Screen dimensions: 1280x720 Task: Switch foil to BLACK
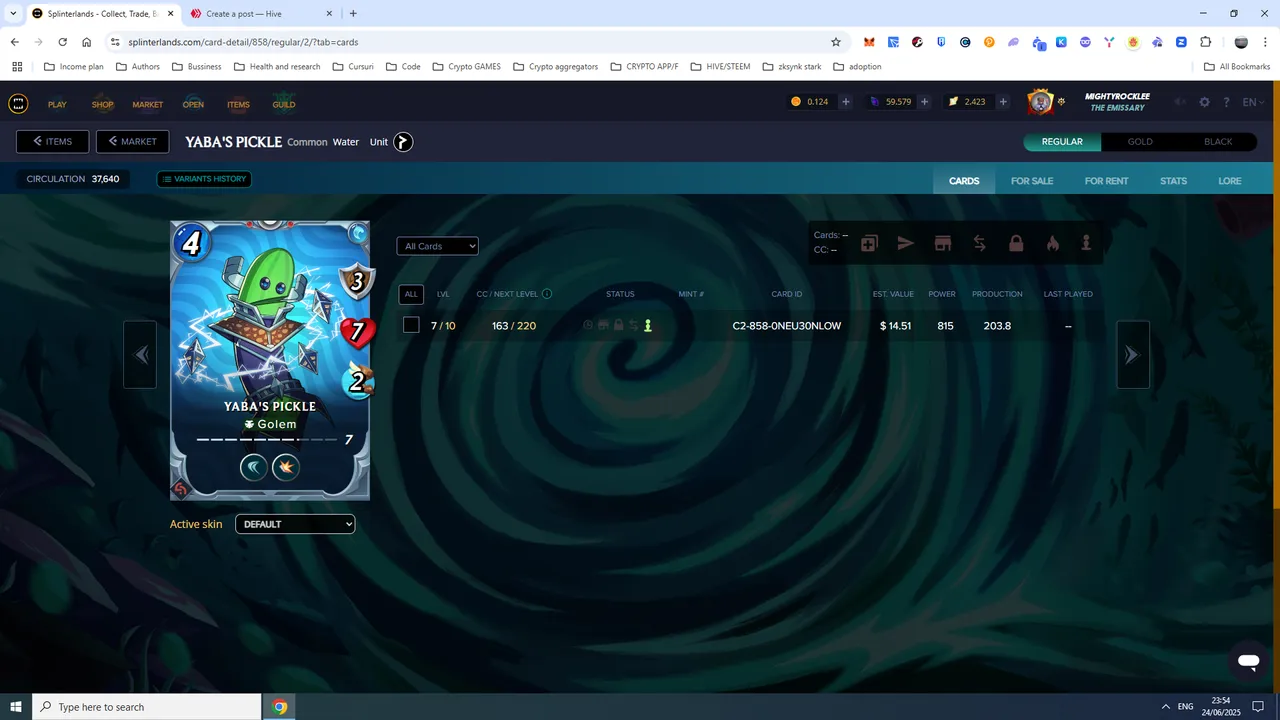pos(1218,142)
